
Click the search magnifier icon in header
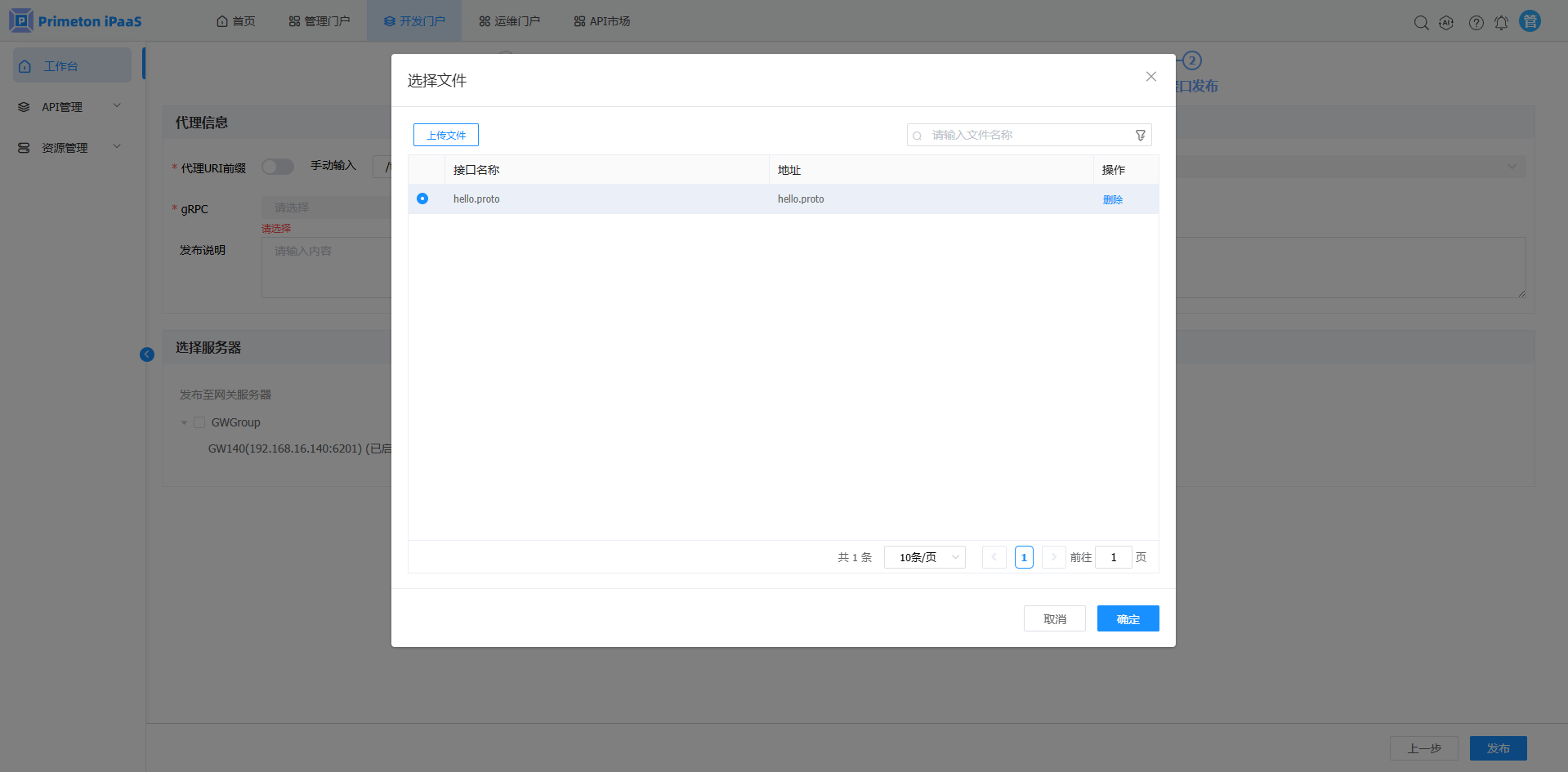(x=1421, y=23)
